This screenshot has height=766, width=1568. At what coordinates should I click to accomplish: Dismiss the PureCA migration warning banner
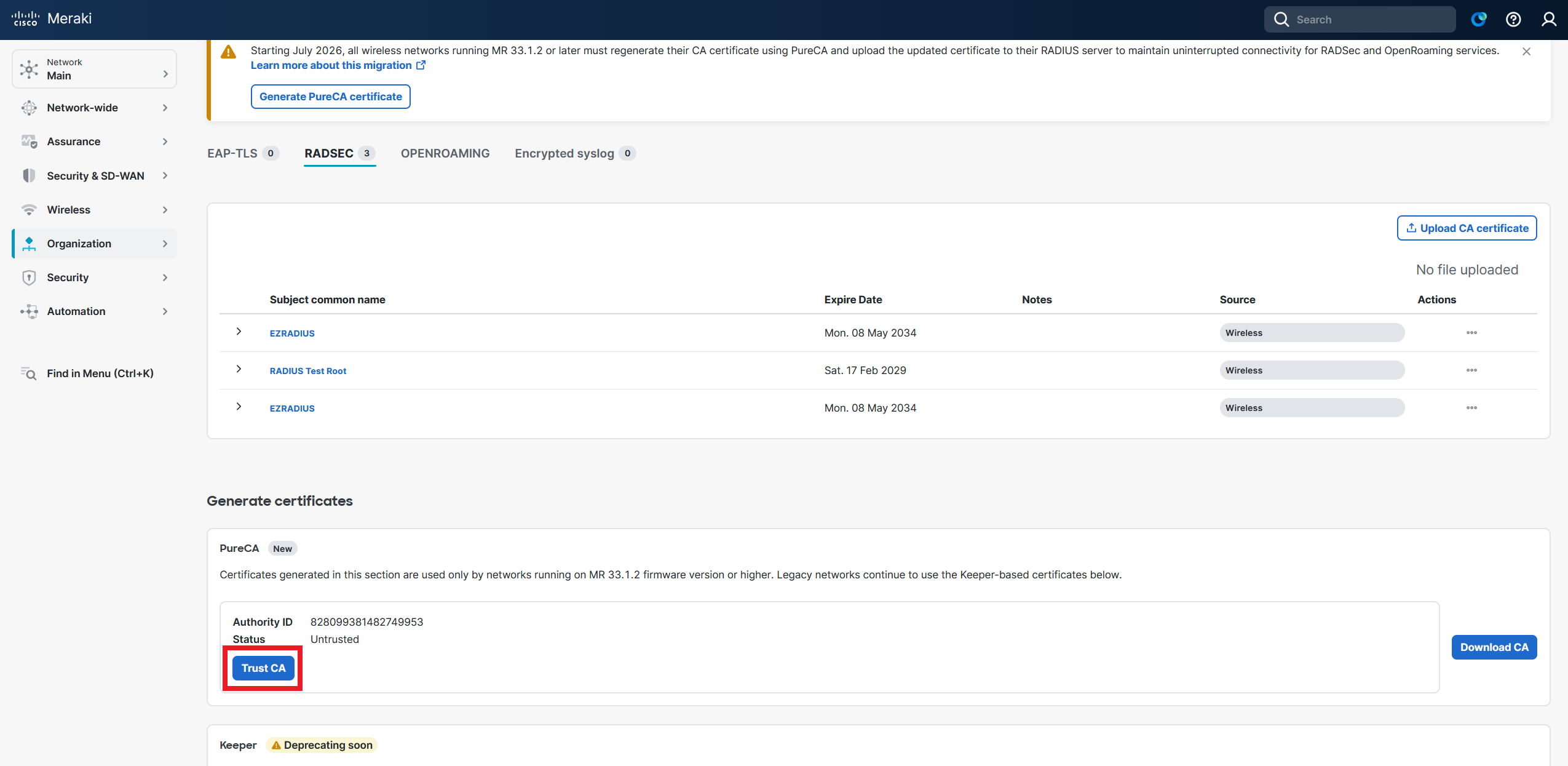click(1526, 52)
